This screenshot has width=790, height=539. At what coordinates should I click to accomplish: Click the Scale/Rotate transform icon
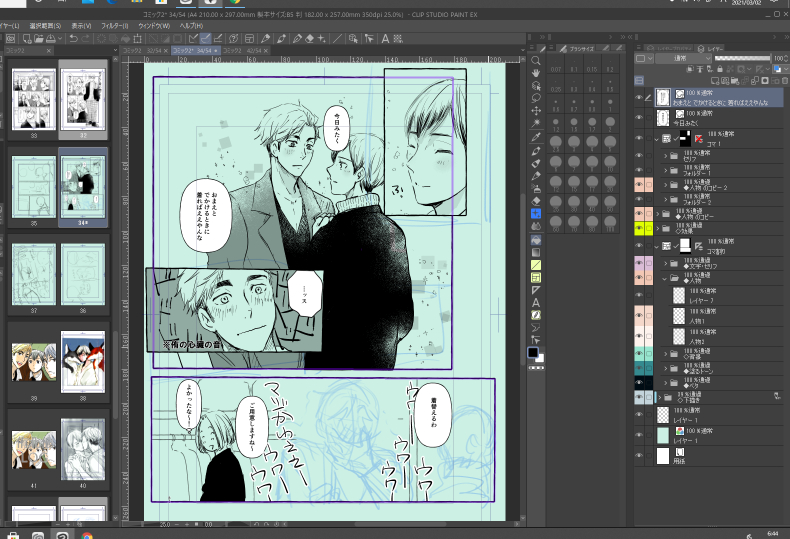(x=138, y=38)
